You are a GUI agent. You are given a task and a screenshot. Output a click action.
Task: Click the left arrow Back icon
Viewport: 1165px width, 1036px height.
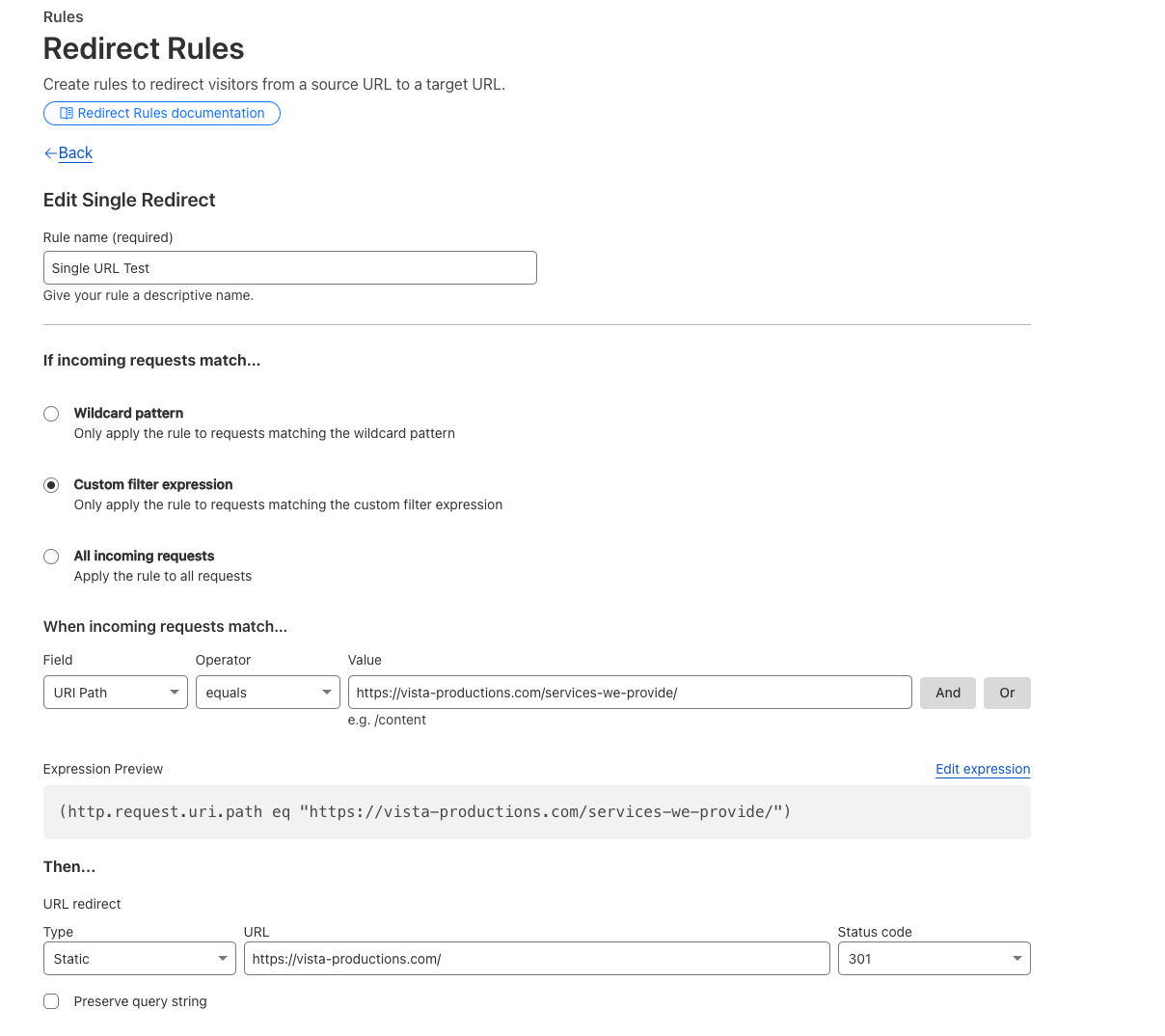point(50,153)
